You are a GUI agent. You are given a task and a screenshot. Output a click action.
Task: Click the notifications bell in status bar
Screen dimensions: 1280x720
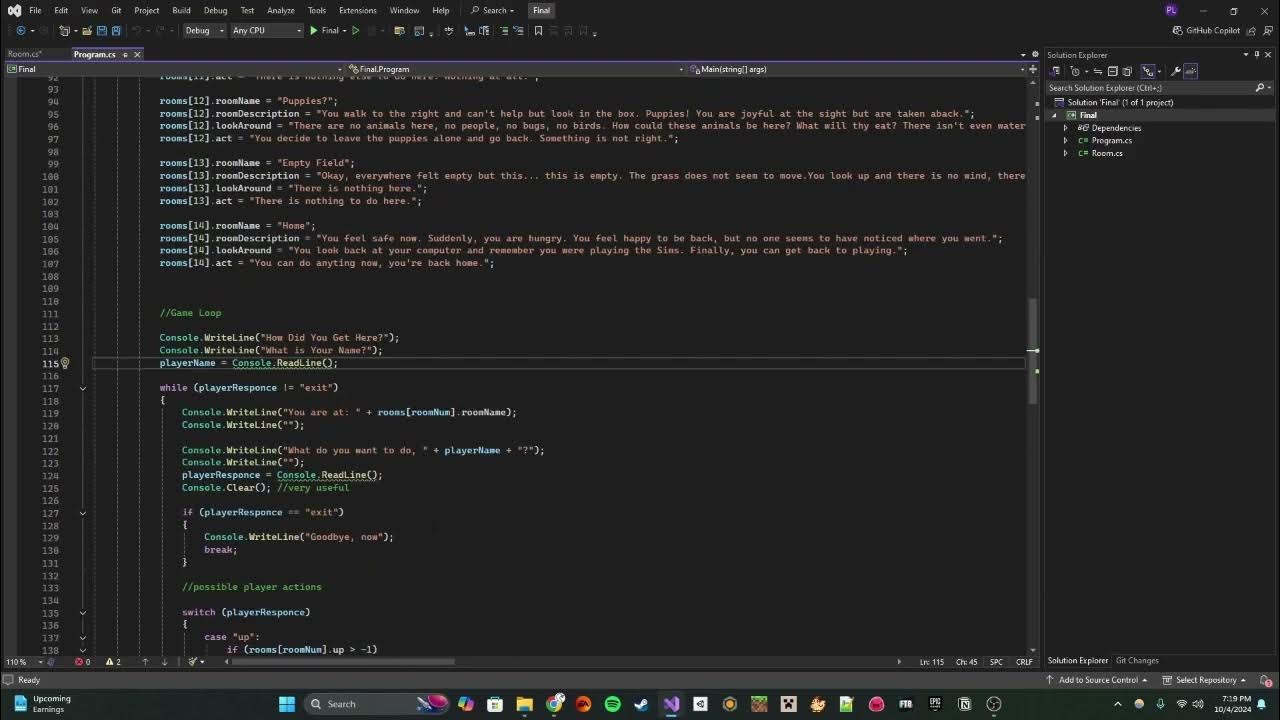(x=1265, y=680)
